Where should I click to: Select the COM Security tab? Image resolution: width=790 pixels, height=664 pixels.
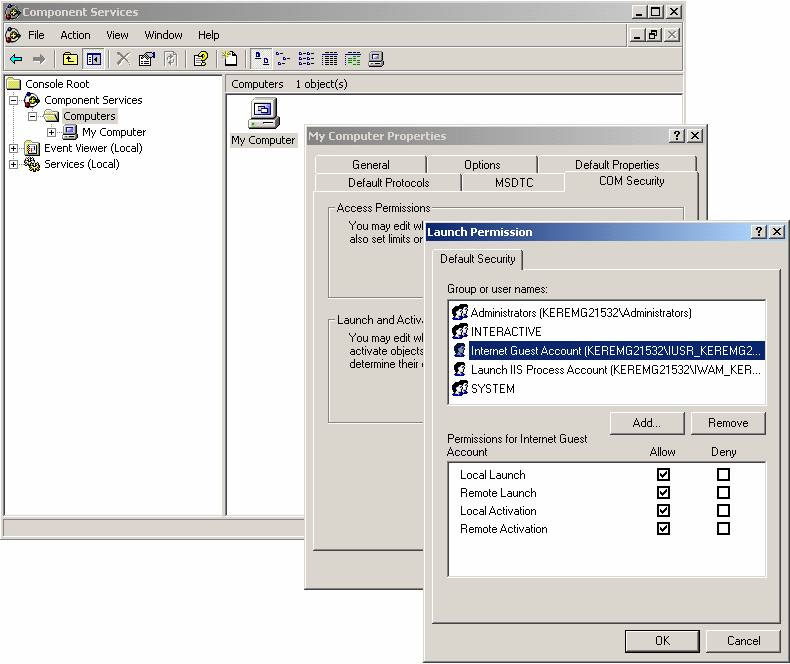(x=631, y=181)
